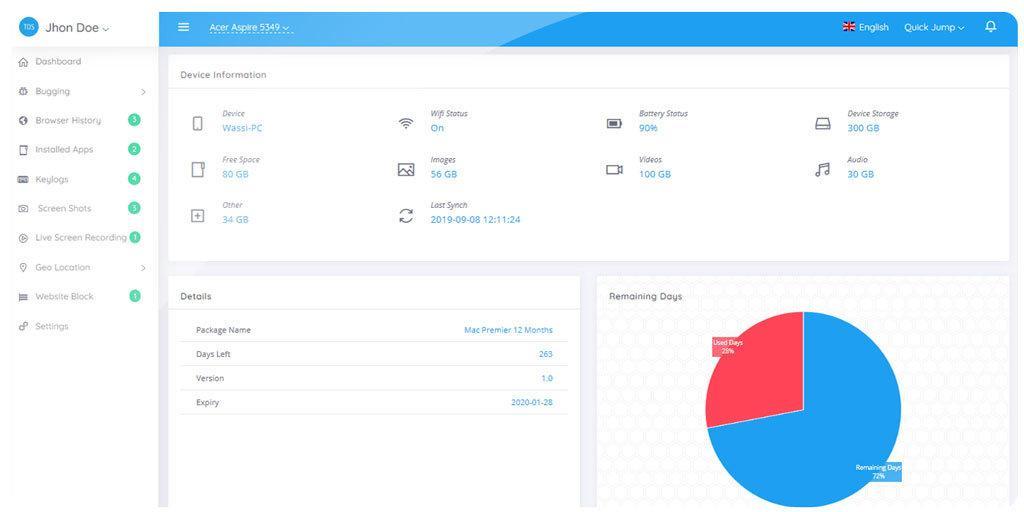Click the Device Storage drive icon
The image size is (1024, 512).
[822, 124]
